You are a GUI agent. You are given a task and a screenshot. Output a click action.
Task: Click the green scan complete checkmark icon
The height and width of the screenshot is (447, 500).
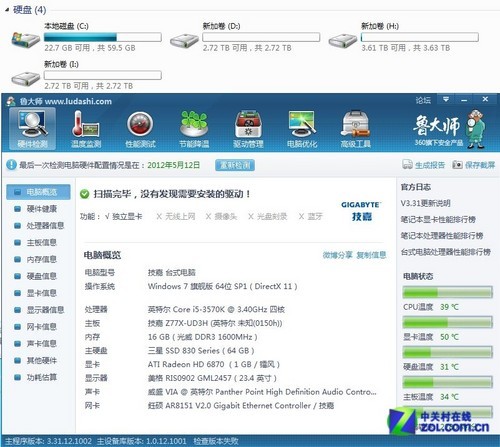(85, 194)
